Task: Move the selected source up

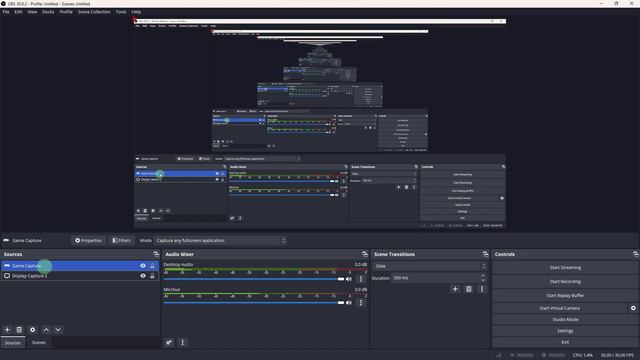Action: (46, 329)
